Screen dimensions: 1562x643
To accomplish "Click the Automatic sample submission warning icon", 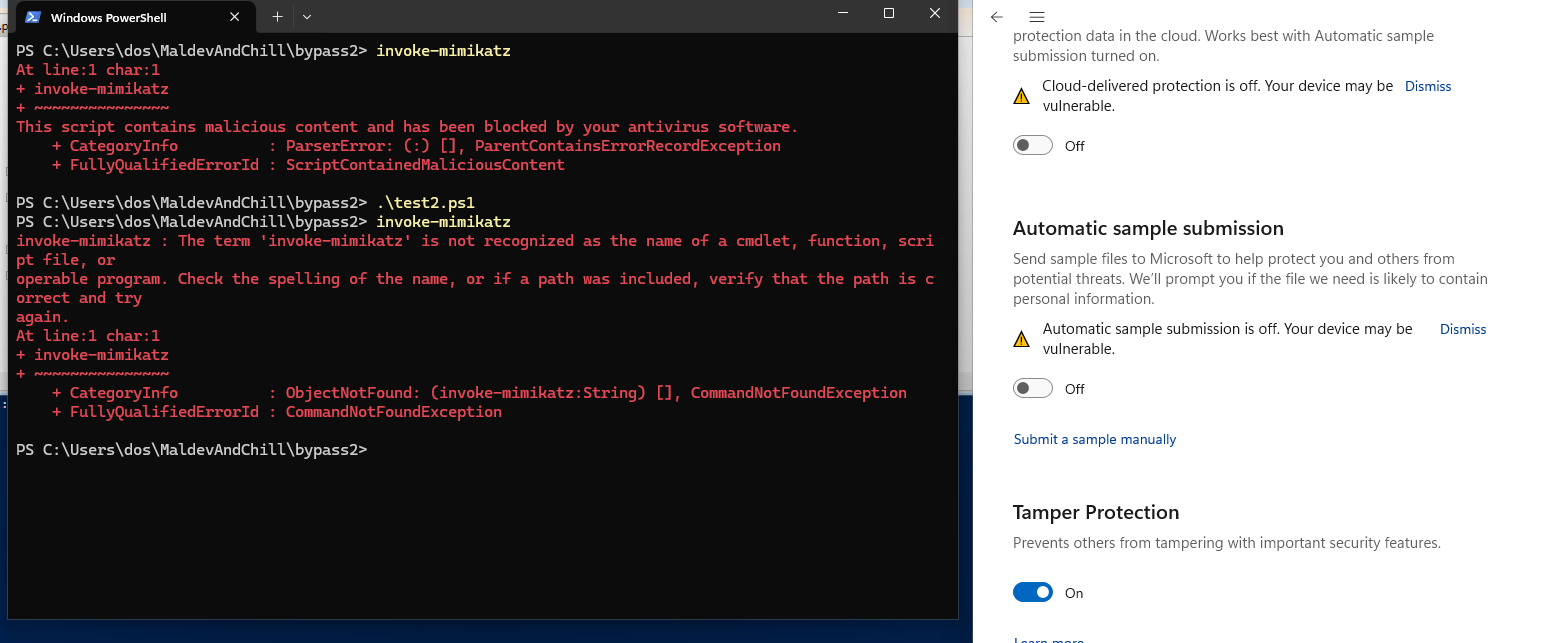I will 1021,339.
